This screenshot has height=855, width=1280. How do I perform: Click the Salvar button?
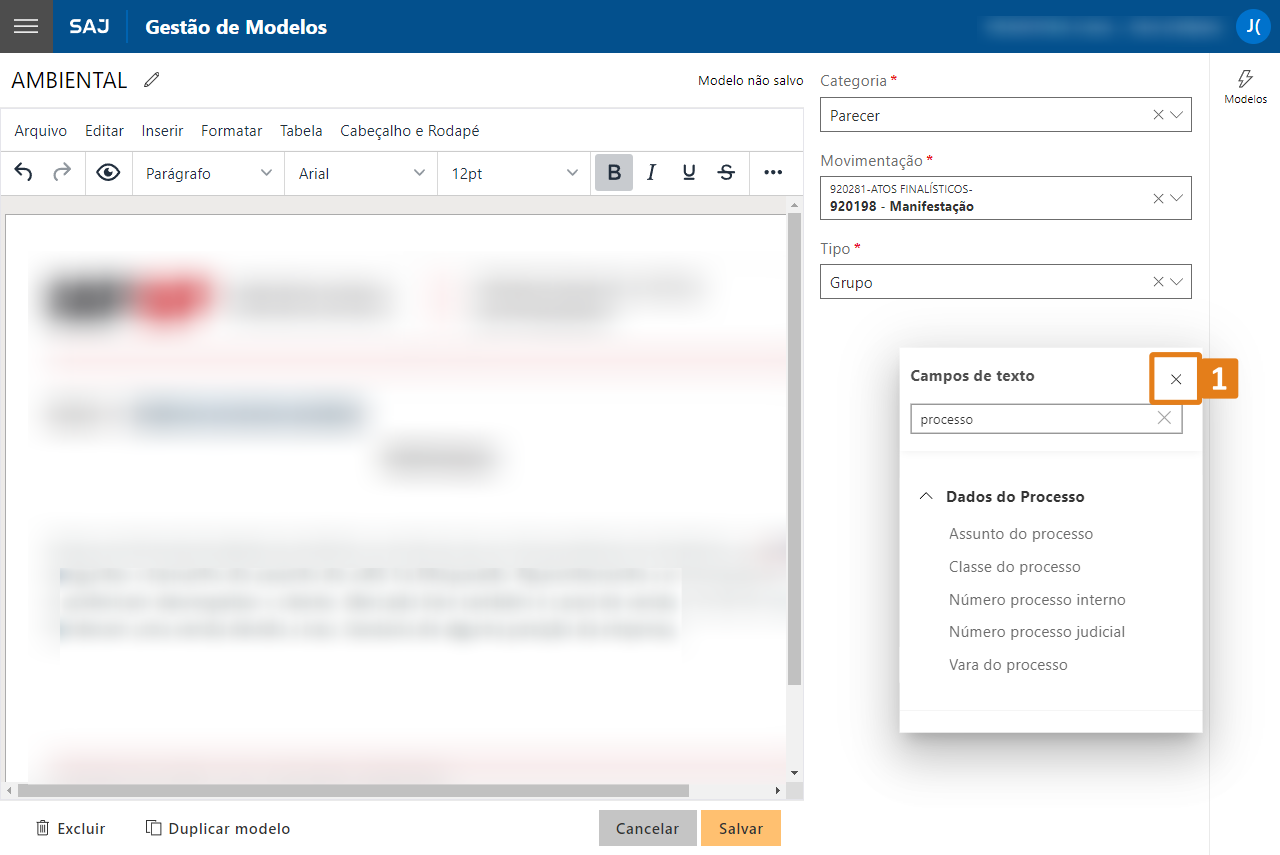point(740,828)
